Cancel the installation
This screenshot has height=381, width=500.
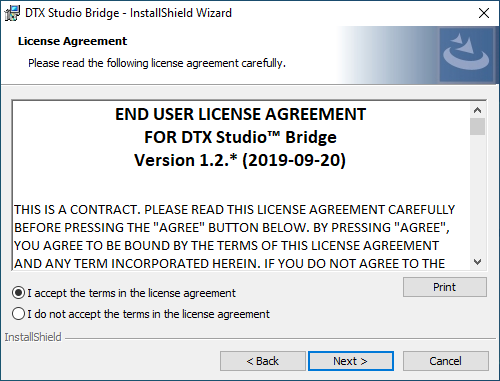(446, 361)
